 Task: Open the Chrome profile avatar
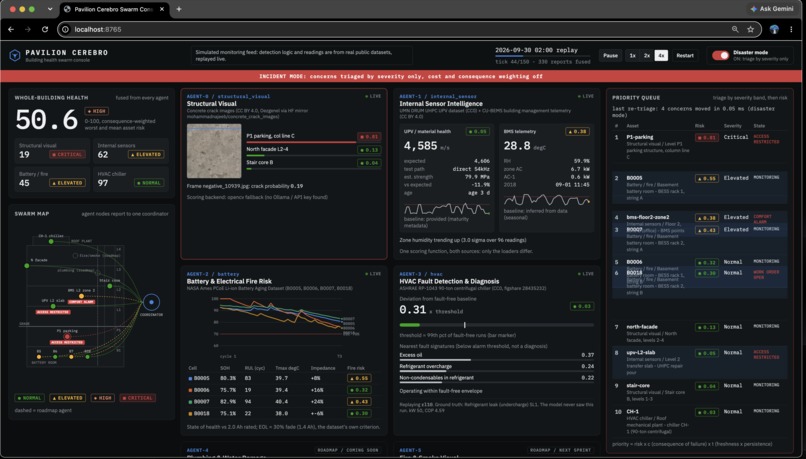click(x=774, y=29)
